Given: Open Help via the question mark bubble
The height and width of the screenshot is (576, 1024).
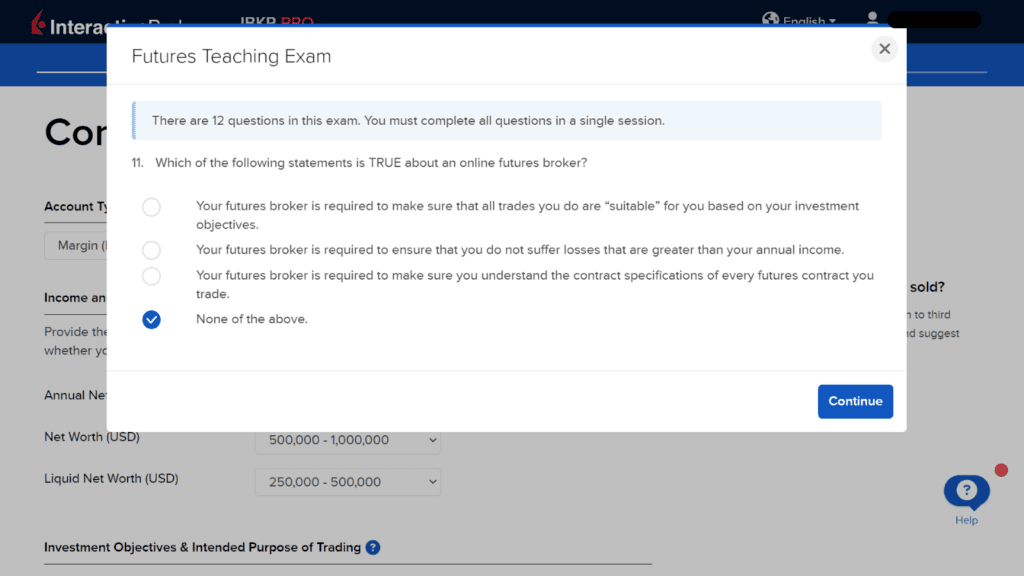Looking at the screenshot, I should (x=966, y=489).
